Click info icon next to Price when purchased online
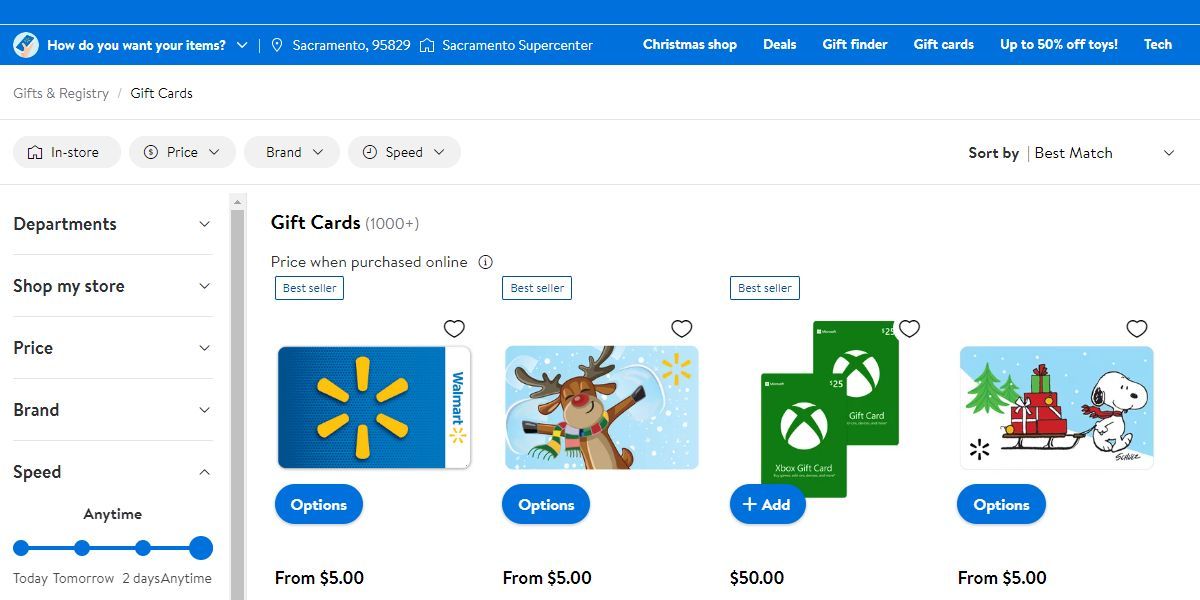The width and height of the screenshot is (1200, 600). 485,262
